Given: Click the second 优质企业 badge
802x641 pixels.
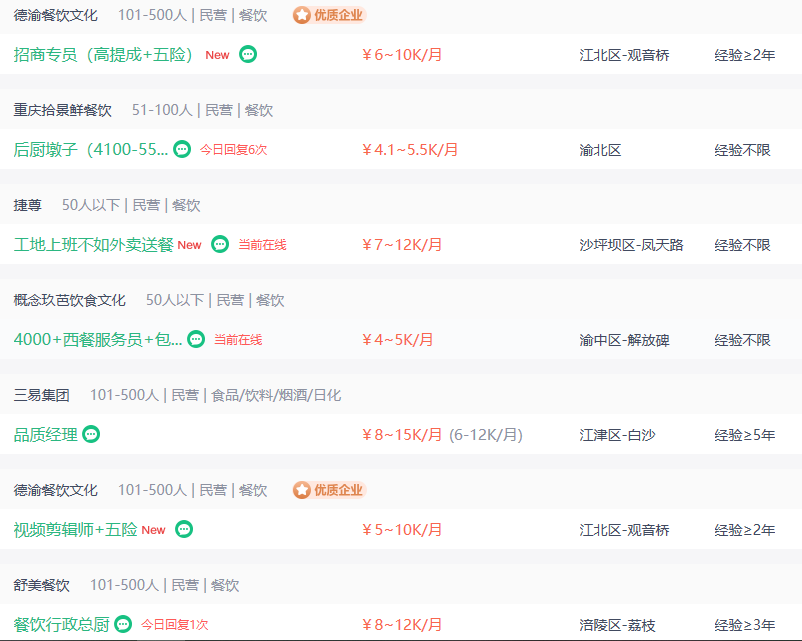Looking at the screenshot, I should point(329,490).
